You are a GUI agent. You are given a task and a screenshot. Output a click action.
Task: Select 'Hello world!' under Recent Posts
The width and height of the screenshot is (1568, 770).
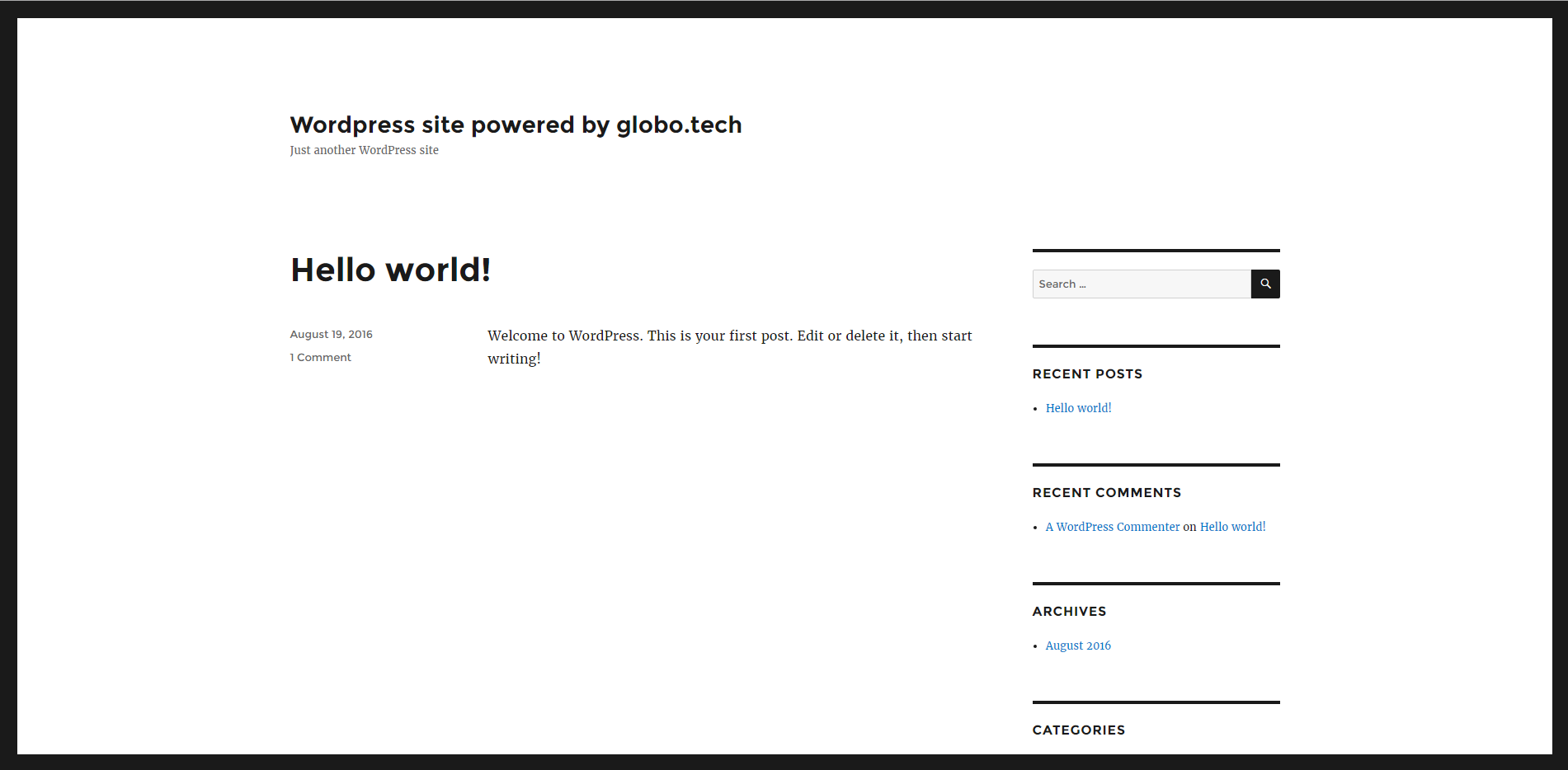(1078, 408)
